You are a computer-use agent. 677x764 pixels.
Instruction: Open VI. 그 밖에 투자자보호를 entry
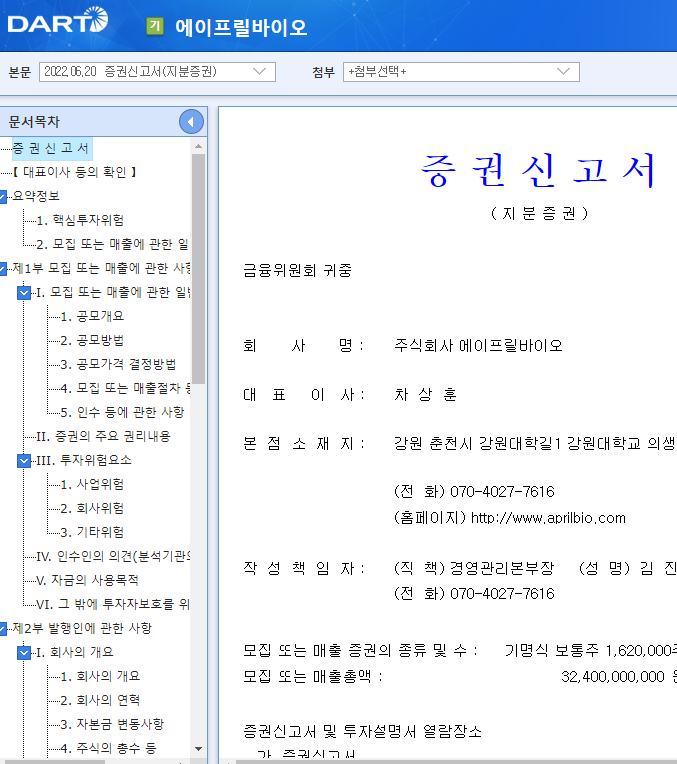[113, 604]
